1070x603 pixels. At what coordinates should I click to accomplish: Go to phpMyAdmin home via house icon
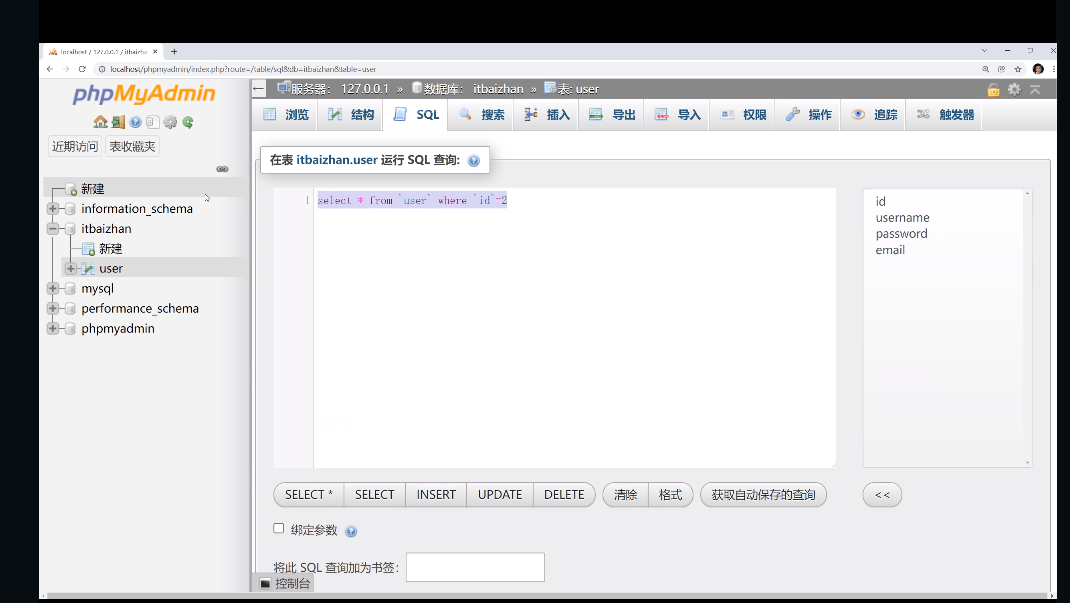tap(100, 122)
